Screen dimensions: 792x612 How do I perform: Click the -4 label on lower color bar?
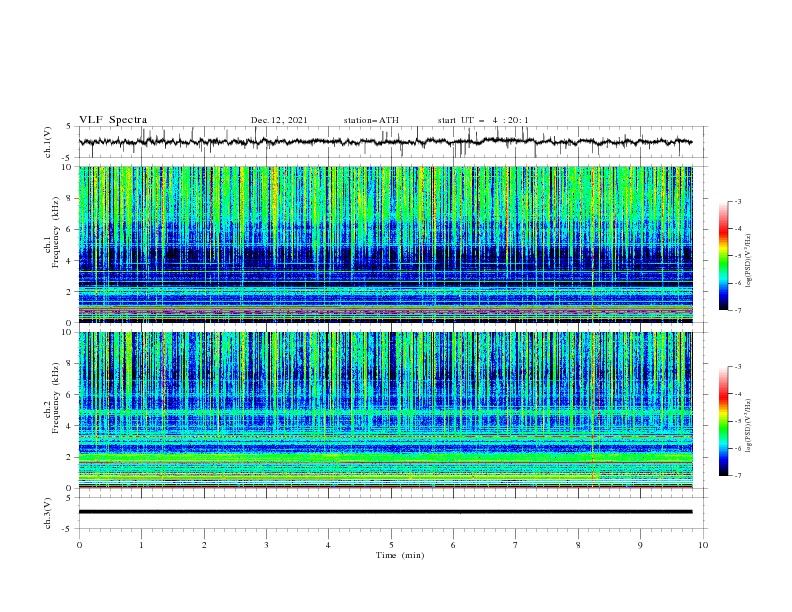738,394
